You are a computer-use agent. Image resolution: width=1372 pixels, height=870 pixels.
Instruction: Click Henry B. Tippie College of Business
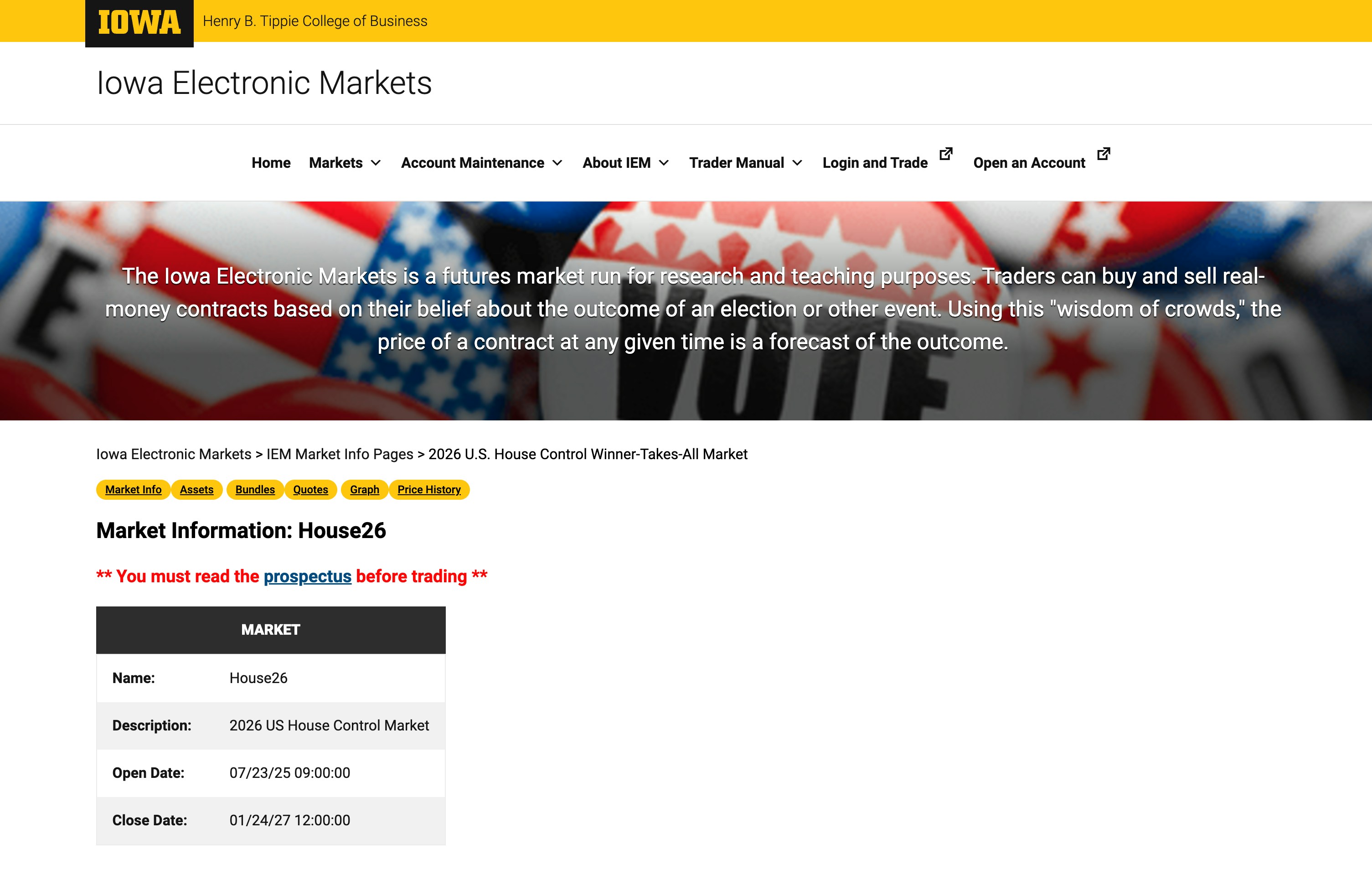point(315,21)
